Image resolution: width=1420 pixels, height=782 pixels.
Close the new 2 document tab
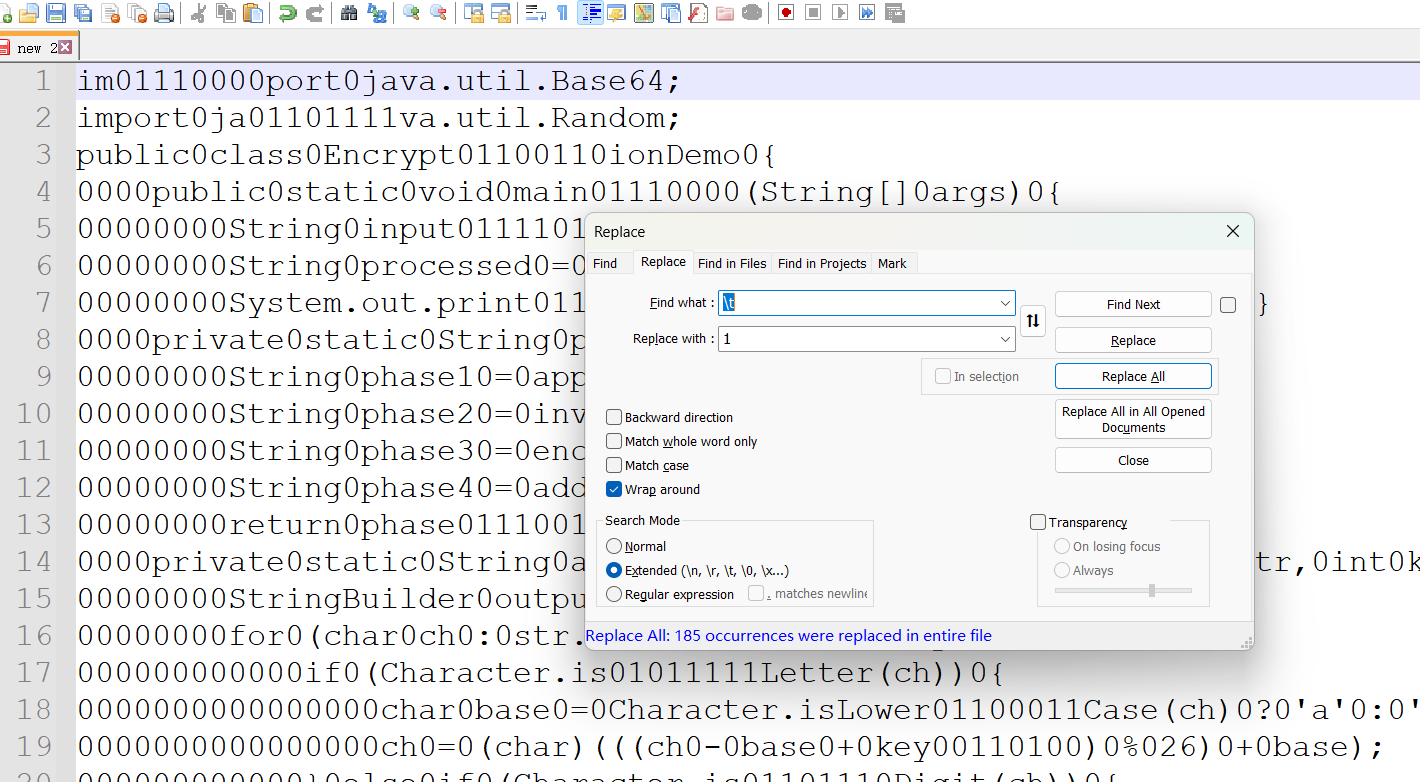point(65,47)
